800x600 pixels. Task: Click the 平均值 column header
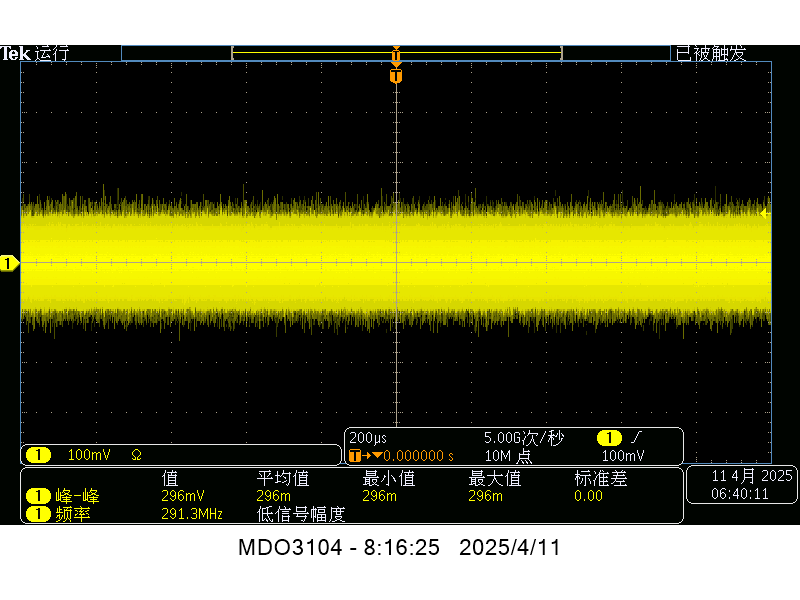283,479
